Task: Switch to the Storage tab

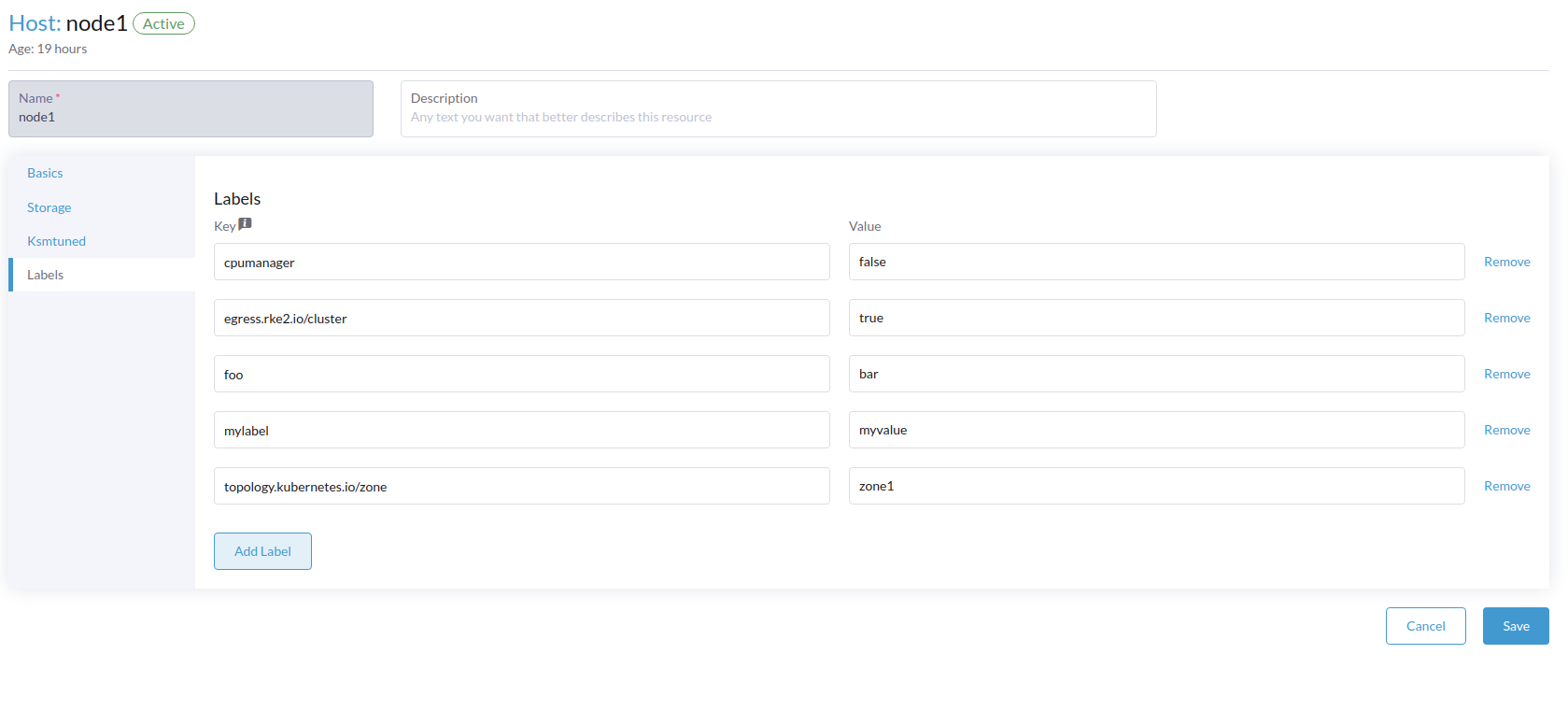Action: (49, 207)
